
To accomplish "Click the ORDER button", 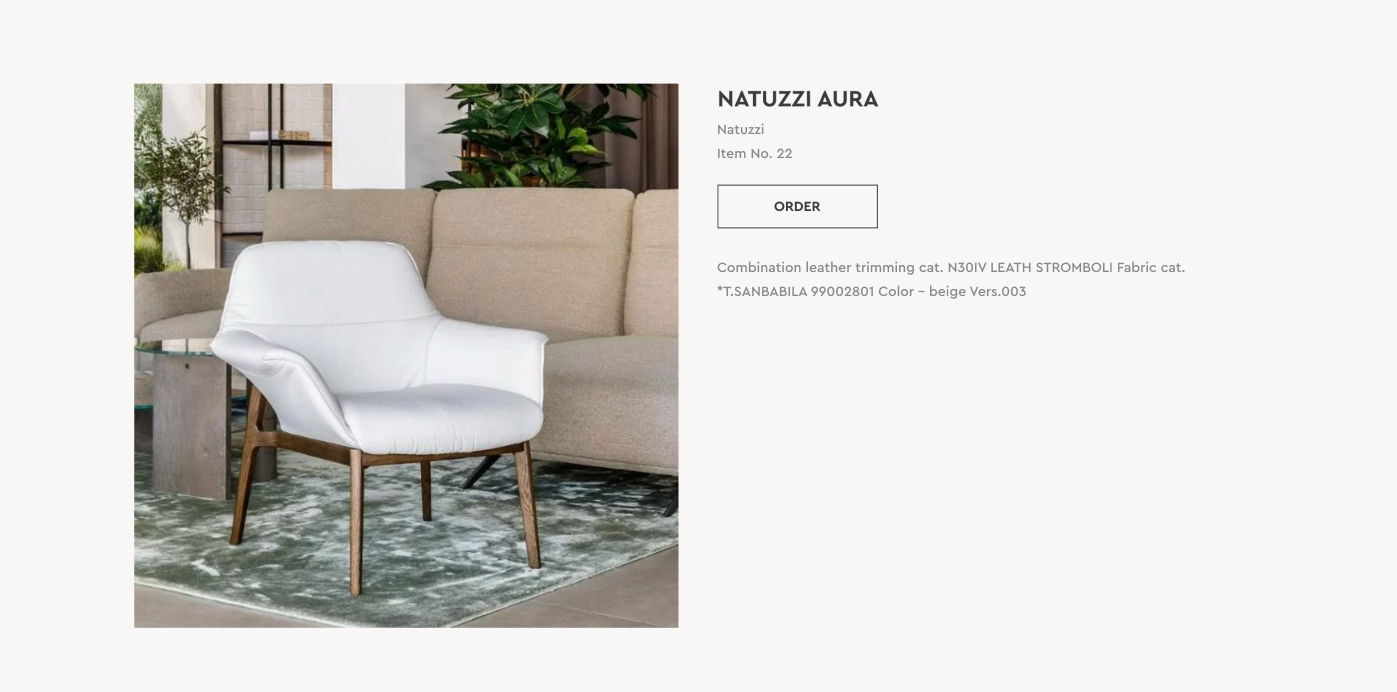I will pos(797,206).
